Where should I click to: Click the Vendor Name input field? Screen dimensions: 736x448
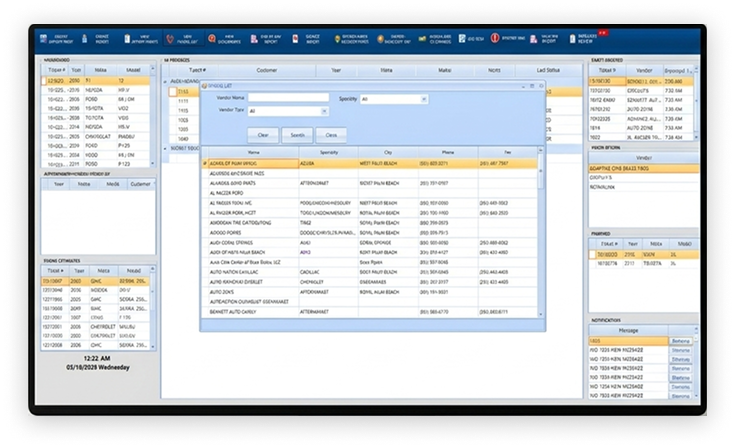288,99
